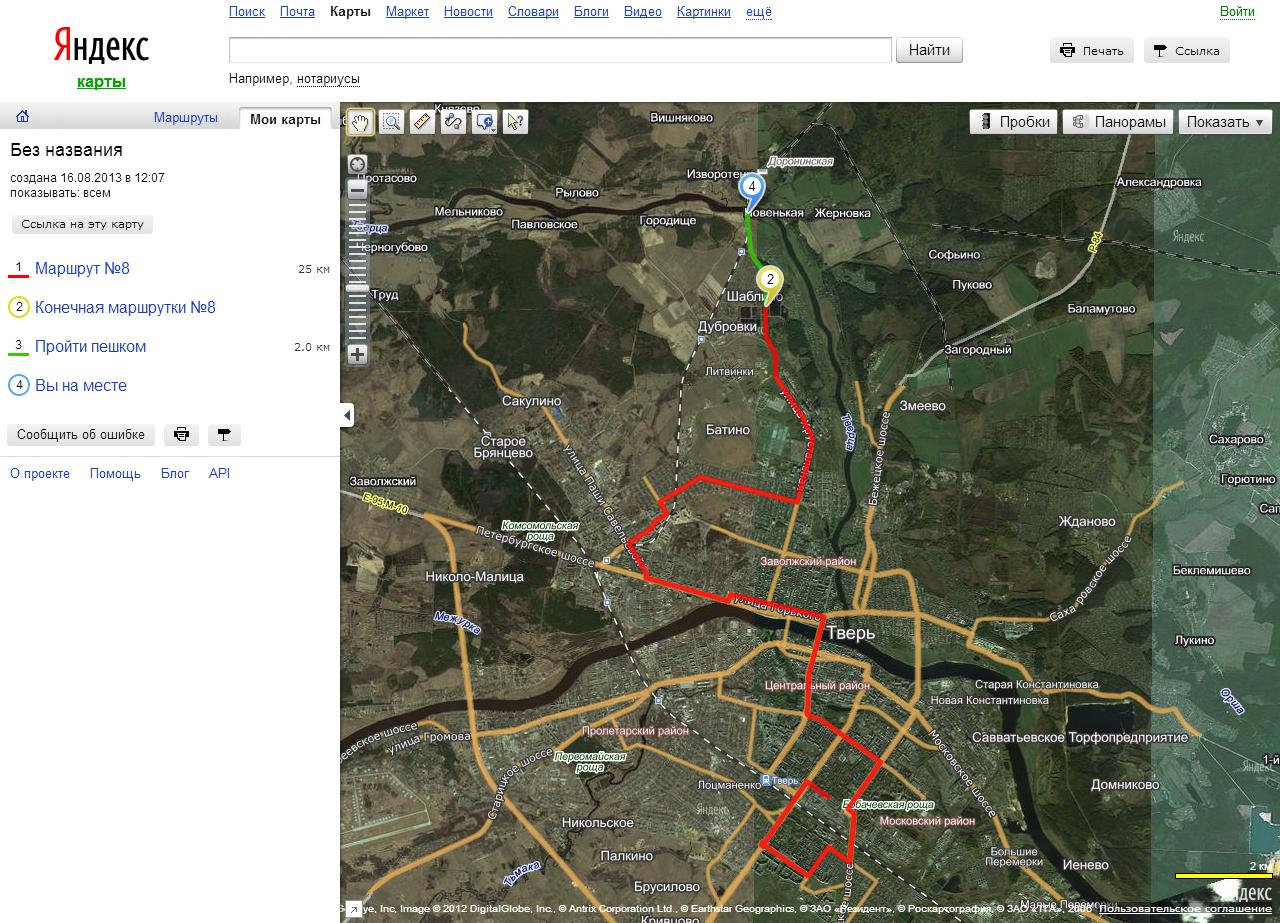Screen dimensions: 1280x923
Task: Switch to the Маршруты tab
Action: [x=186, y=118]
